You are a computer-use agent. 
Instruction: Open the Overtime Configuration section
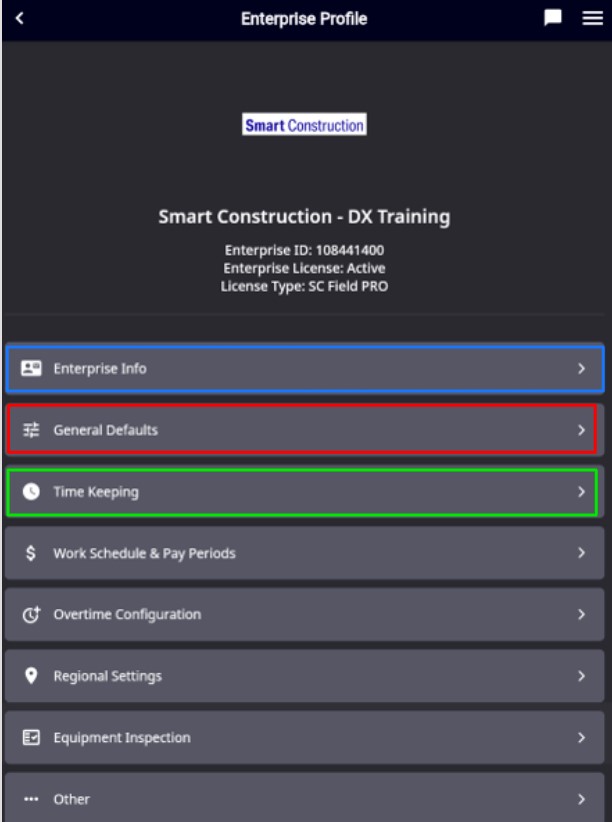305,614
